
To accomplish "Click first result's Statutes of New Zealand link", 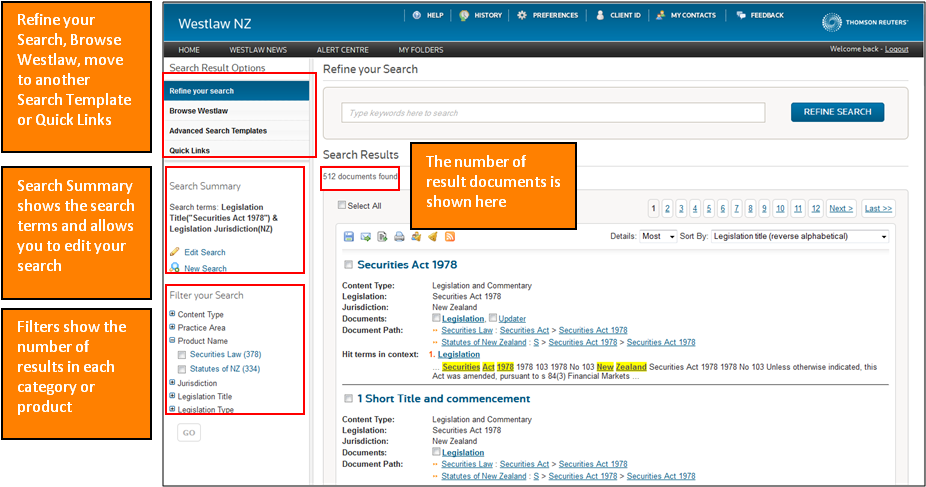I will pyautogui.click(x=484, y=342).
